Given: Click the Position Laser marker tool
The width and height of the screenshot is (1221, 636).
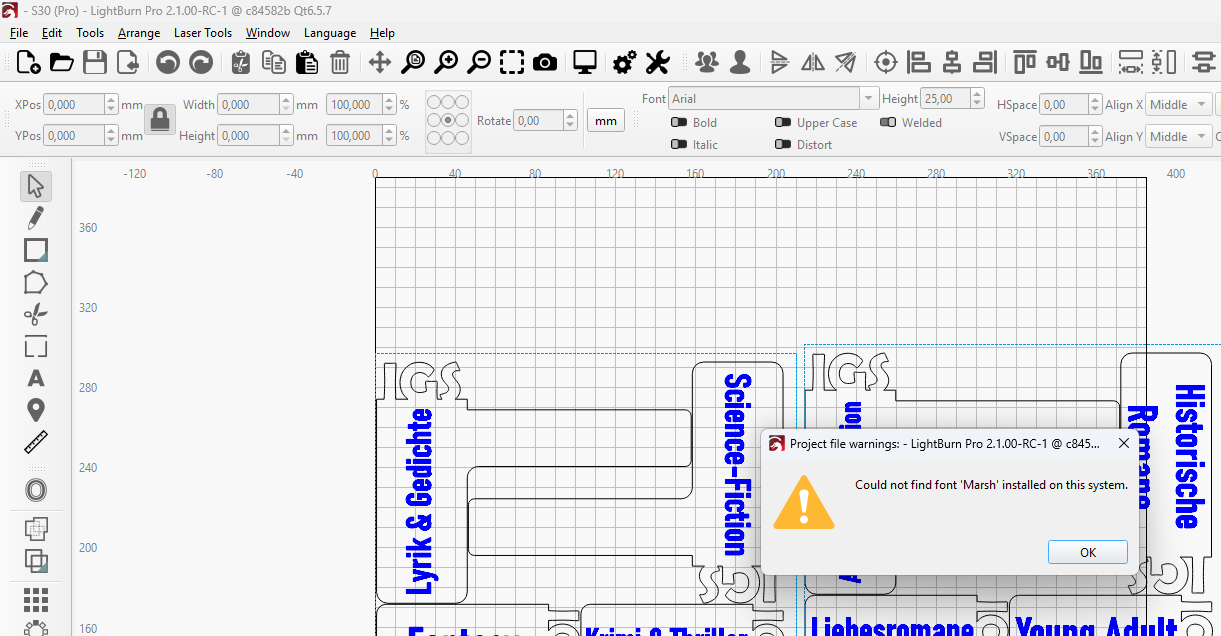Looking at the screenshot, I should [36, 410].
